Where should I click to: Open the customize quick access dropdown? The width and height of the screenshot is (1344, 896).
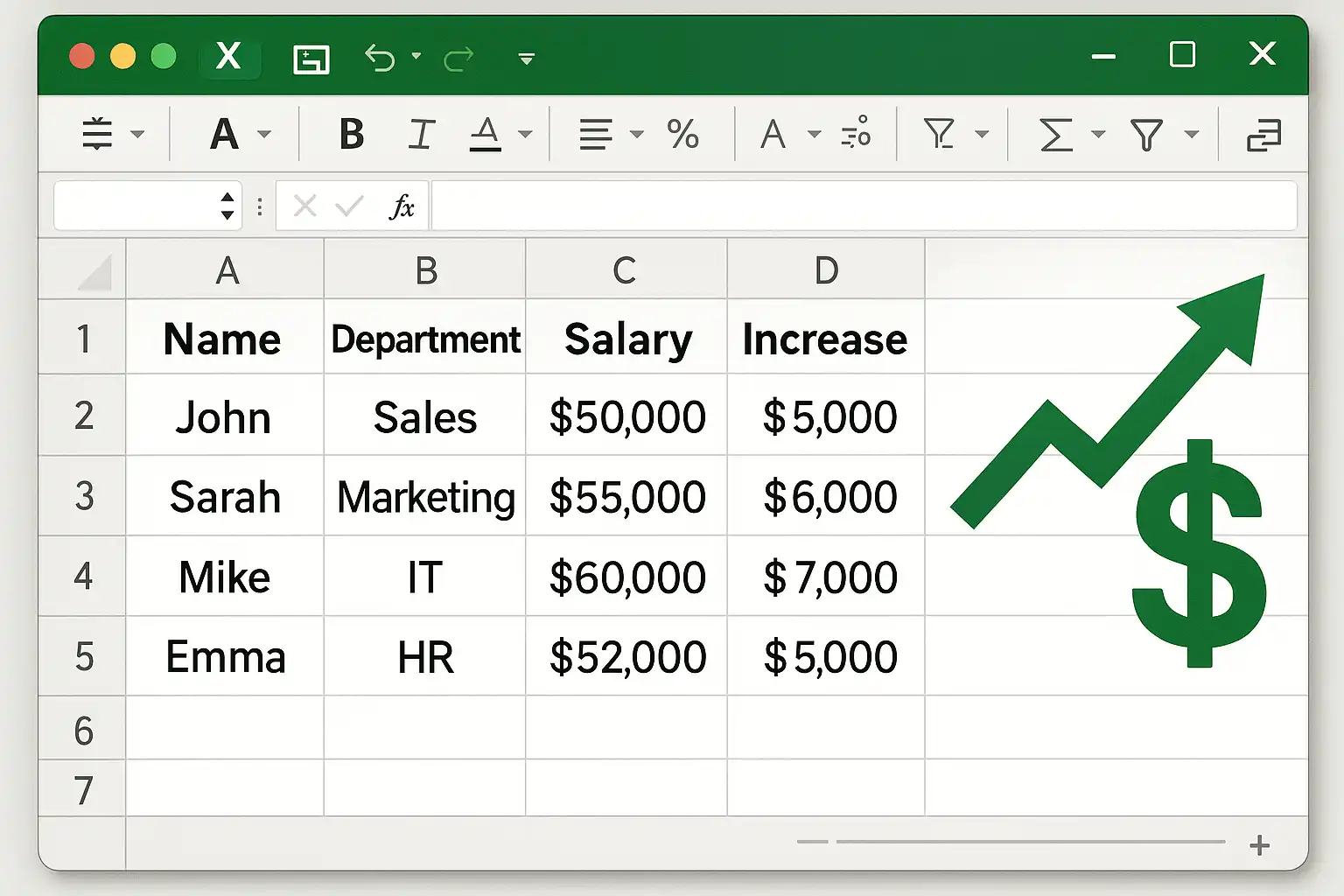pos(526,59)
